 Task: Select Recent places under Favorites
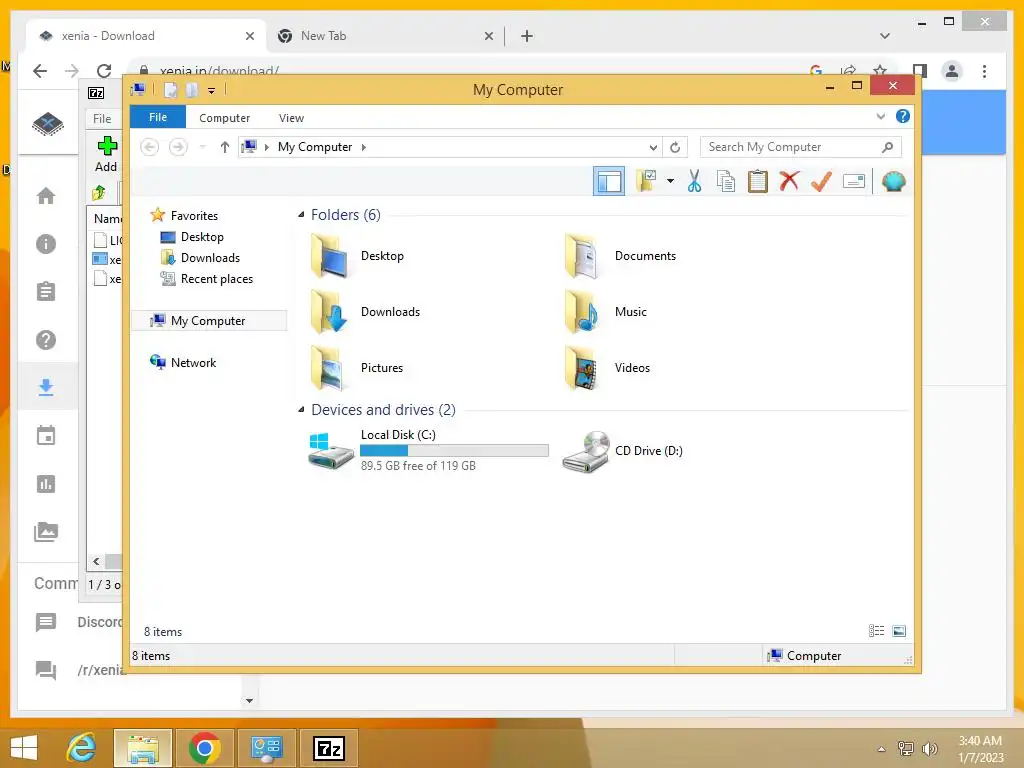point(216,279)
